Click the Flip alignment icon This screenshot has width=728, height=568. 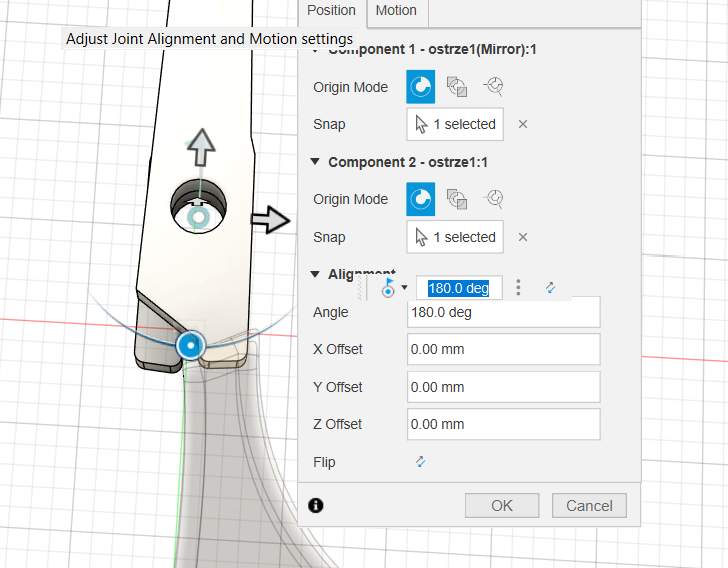click(x=420, y=462)
